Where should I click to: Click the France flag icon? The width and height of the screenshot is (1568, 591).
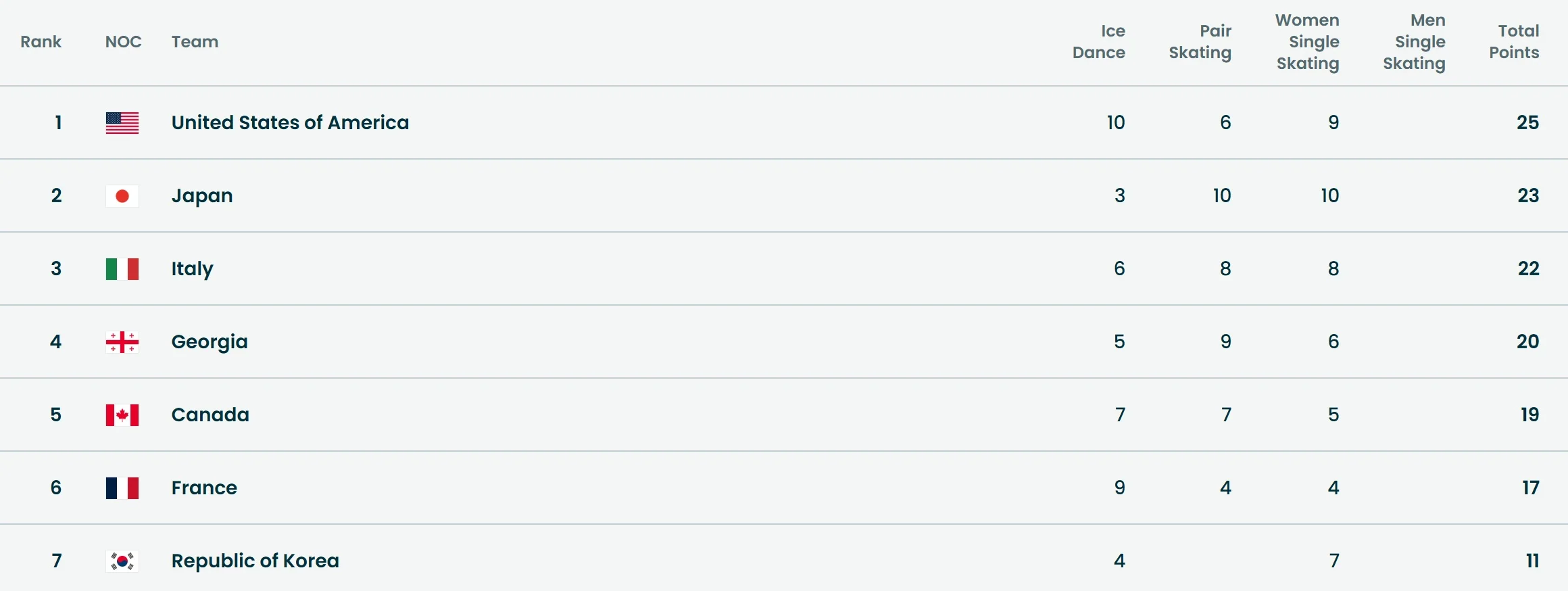[122, 488]
